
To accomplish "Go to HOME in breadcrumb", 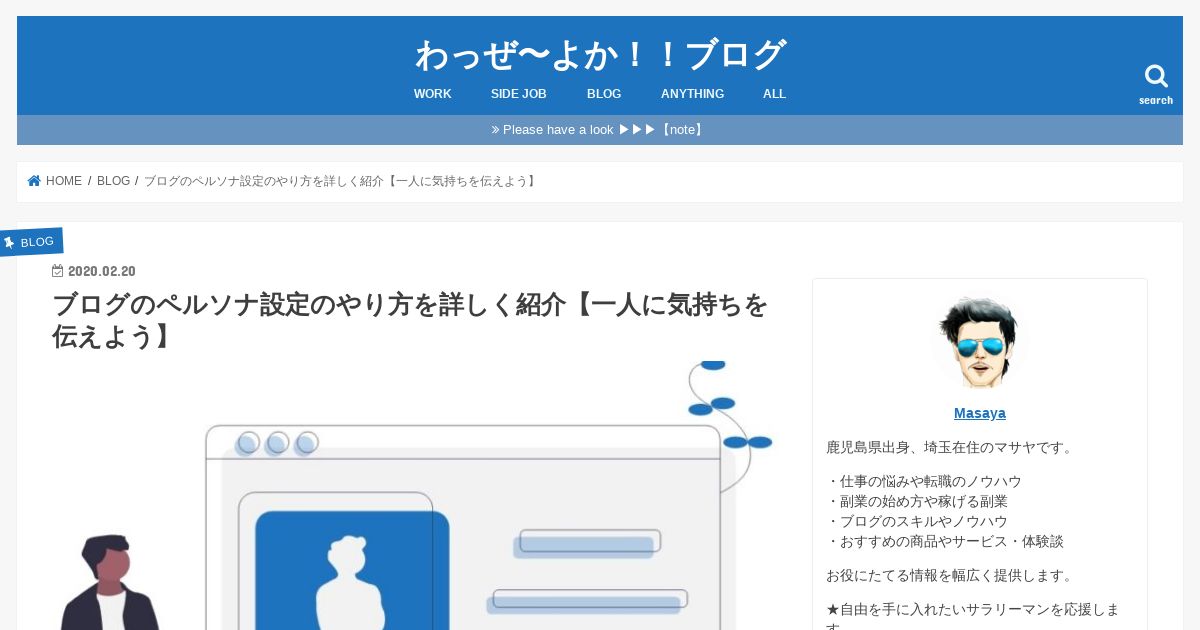I will coord(64,181).
